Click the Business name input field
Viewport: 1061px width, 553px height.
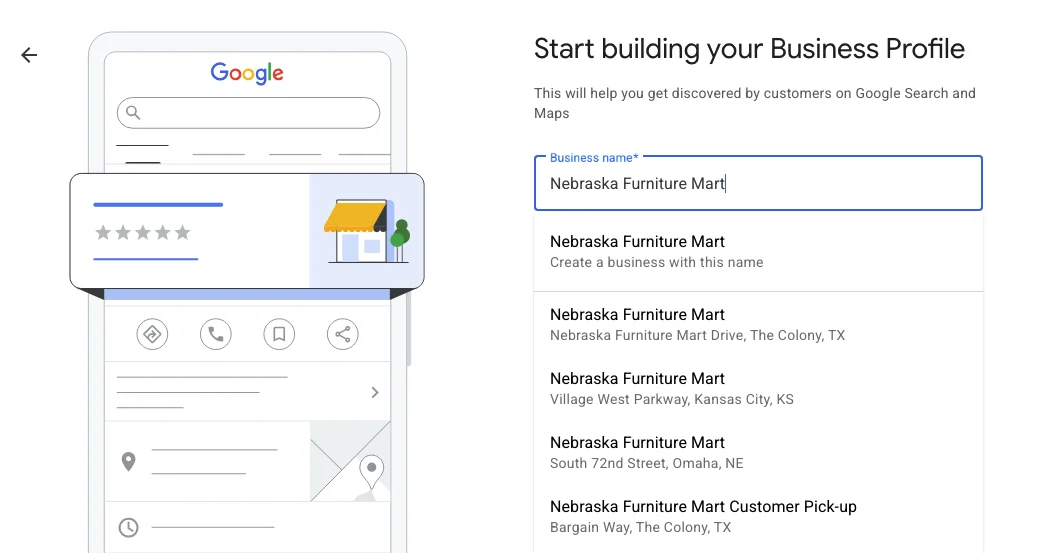758,183
